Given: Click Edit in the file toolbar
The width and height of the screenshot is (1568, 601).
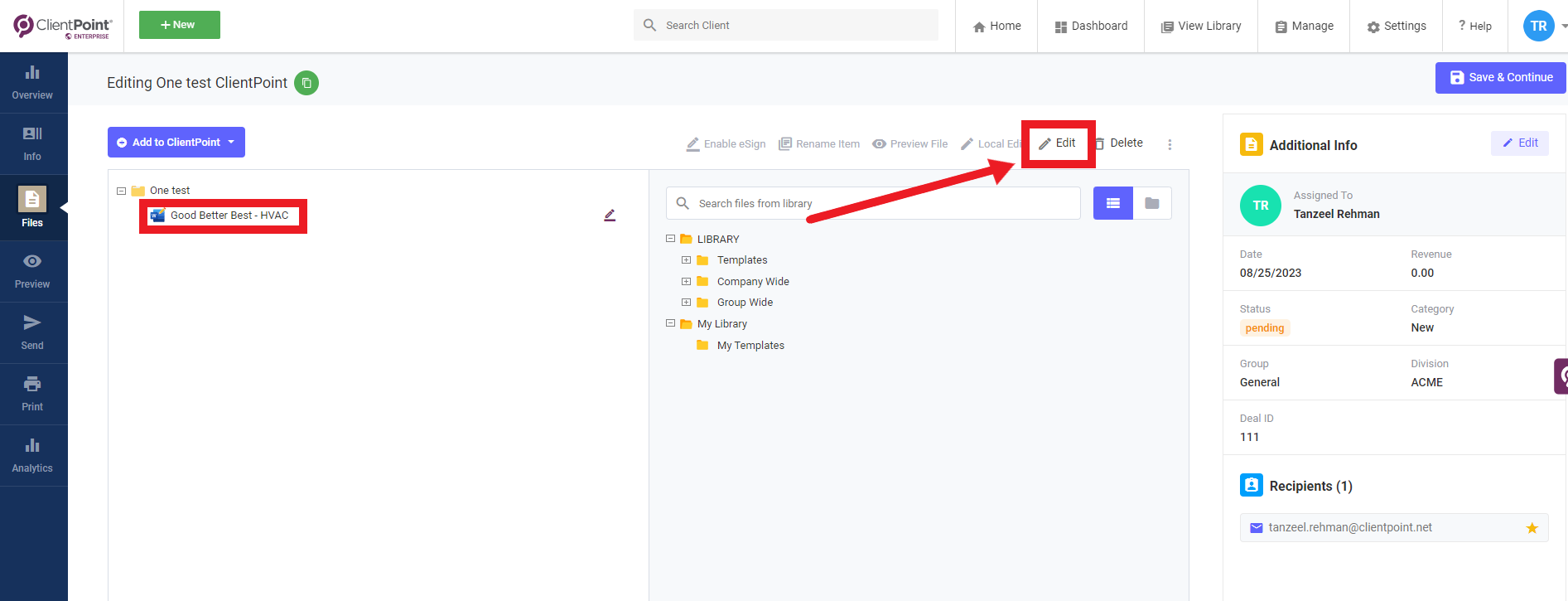Looking at the screenshot, I should pos(1058,143).
